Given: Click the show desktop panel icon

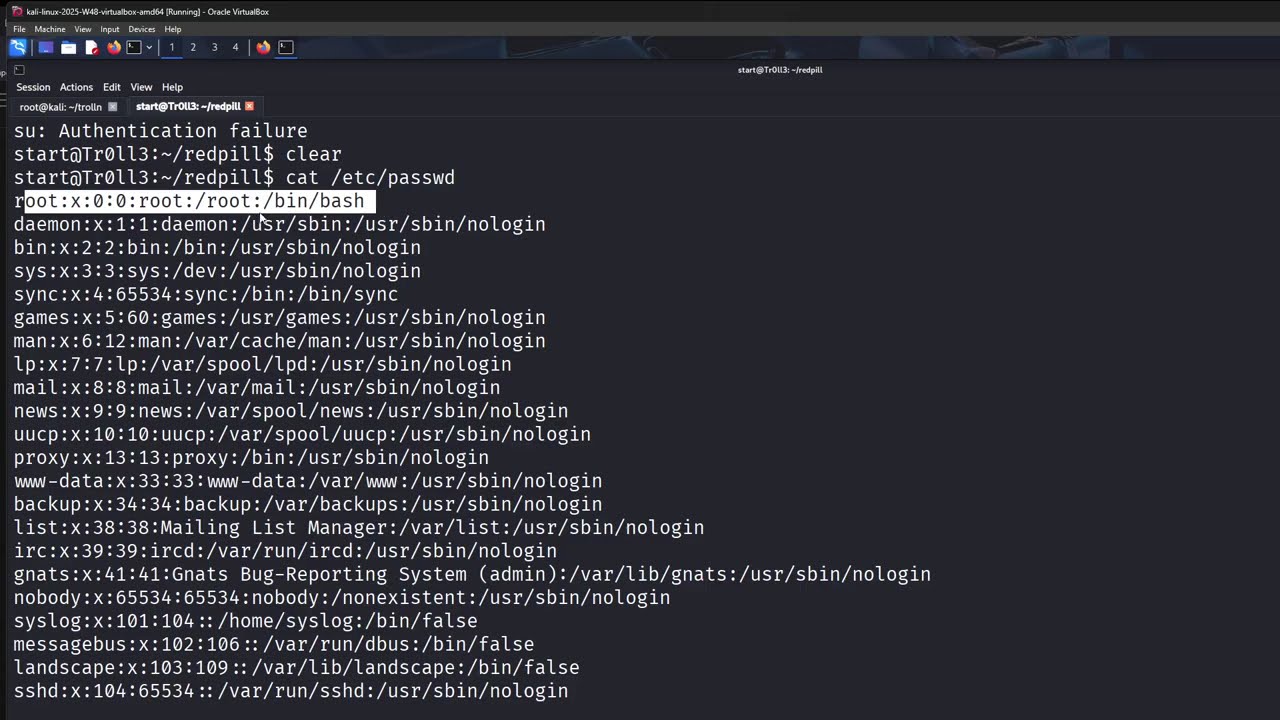Looking at the screenshot, I should pyautogui.click(x=45, y=47).
